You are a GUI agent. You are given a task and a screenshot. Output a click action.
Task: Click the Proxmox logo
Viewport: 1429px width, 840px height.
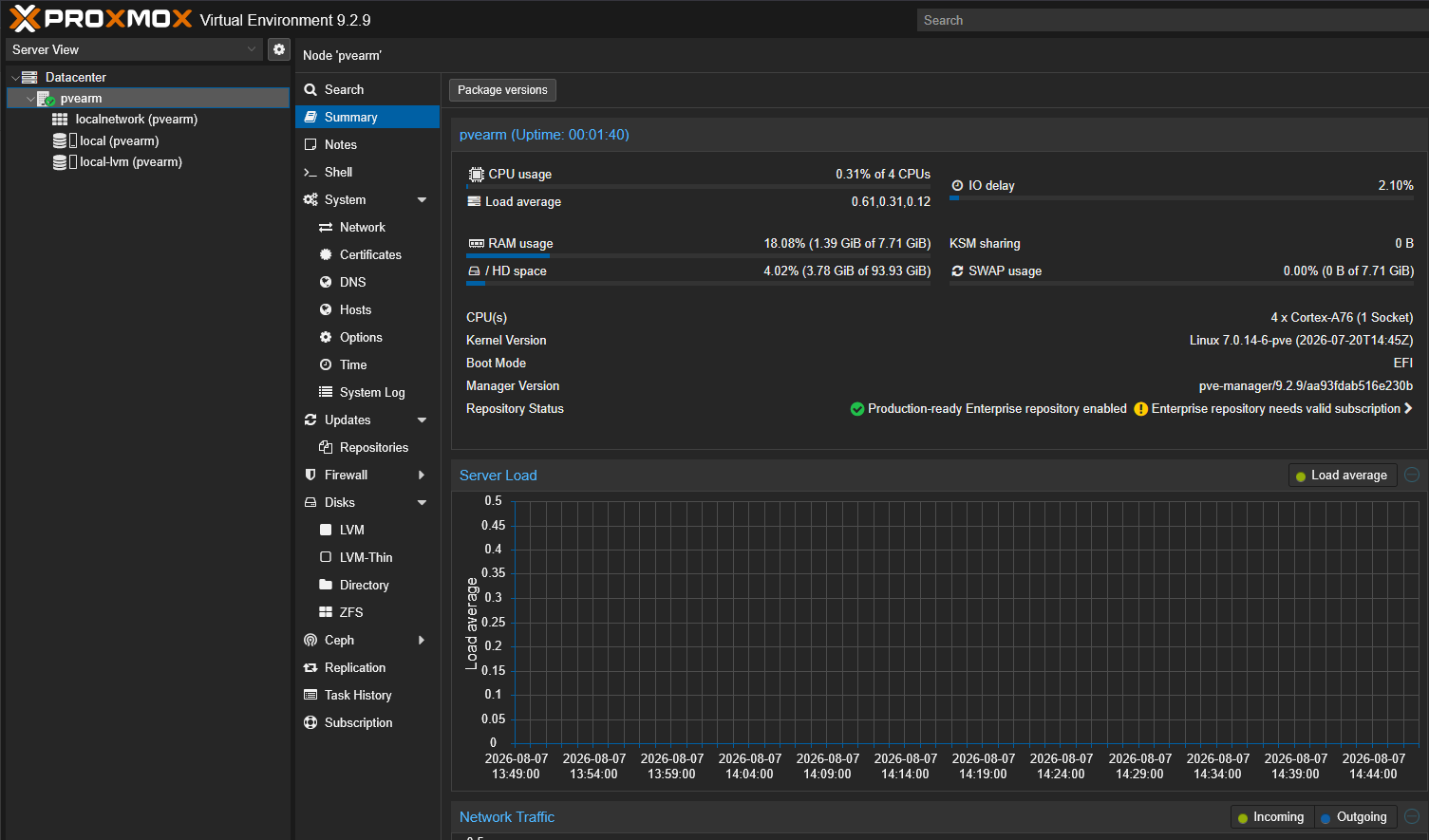pyautogui.click(x=101, y=19)
